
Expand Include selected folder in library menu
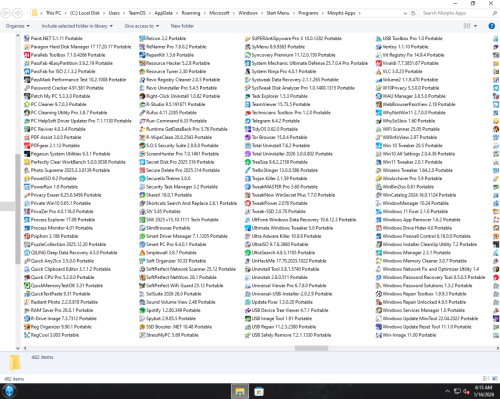click(77, 26)
